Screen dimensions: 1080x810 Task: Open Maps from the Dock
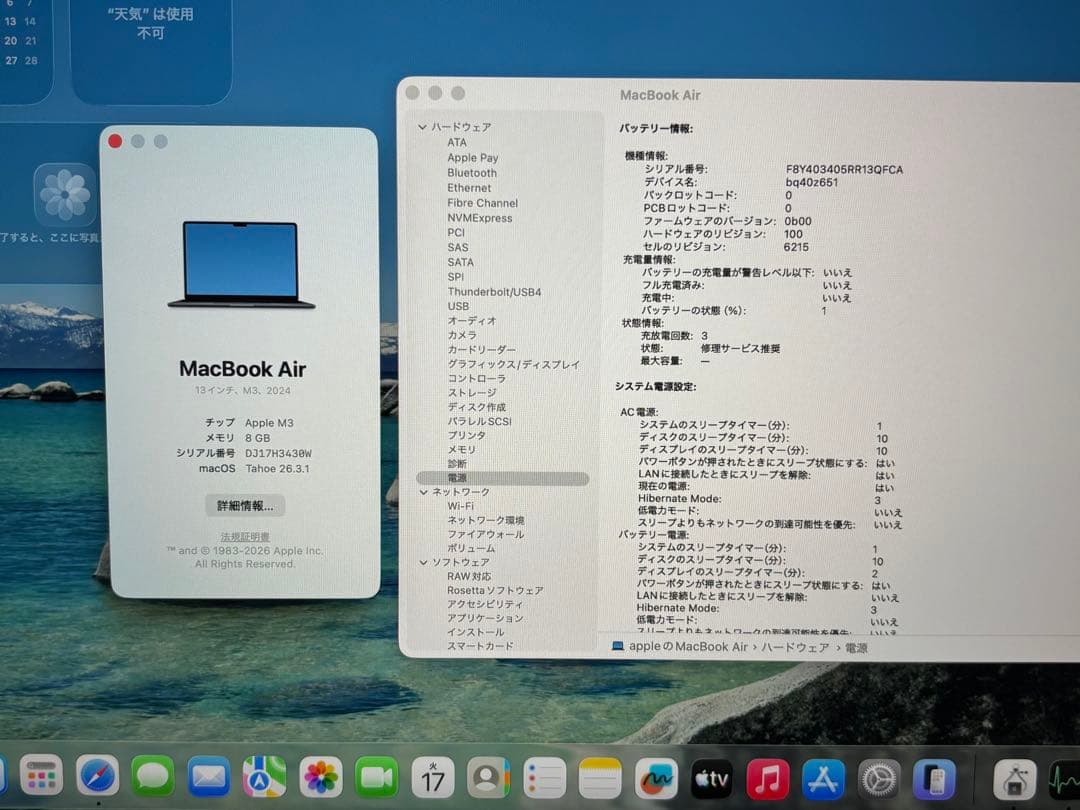pyautogui.click(x=264, y=777)
